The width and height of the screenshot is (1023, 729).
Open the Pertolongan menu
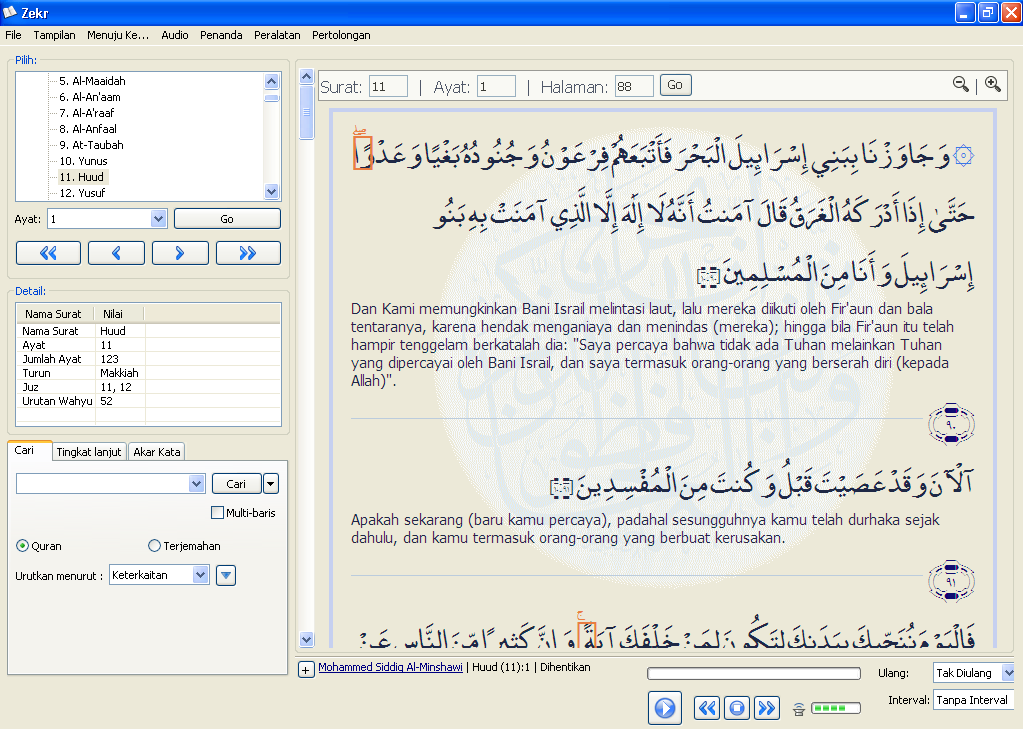(x=341, y=35)
